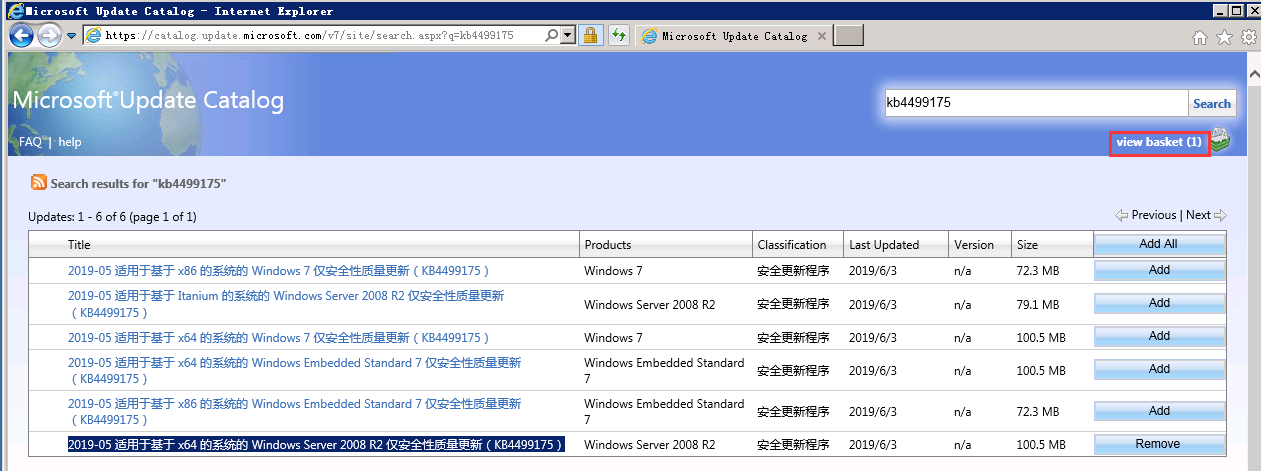The width and height of the screenshot is (1261, 471).
Task: Click the Search button
Action: (1211, 103)
